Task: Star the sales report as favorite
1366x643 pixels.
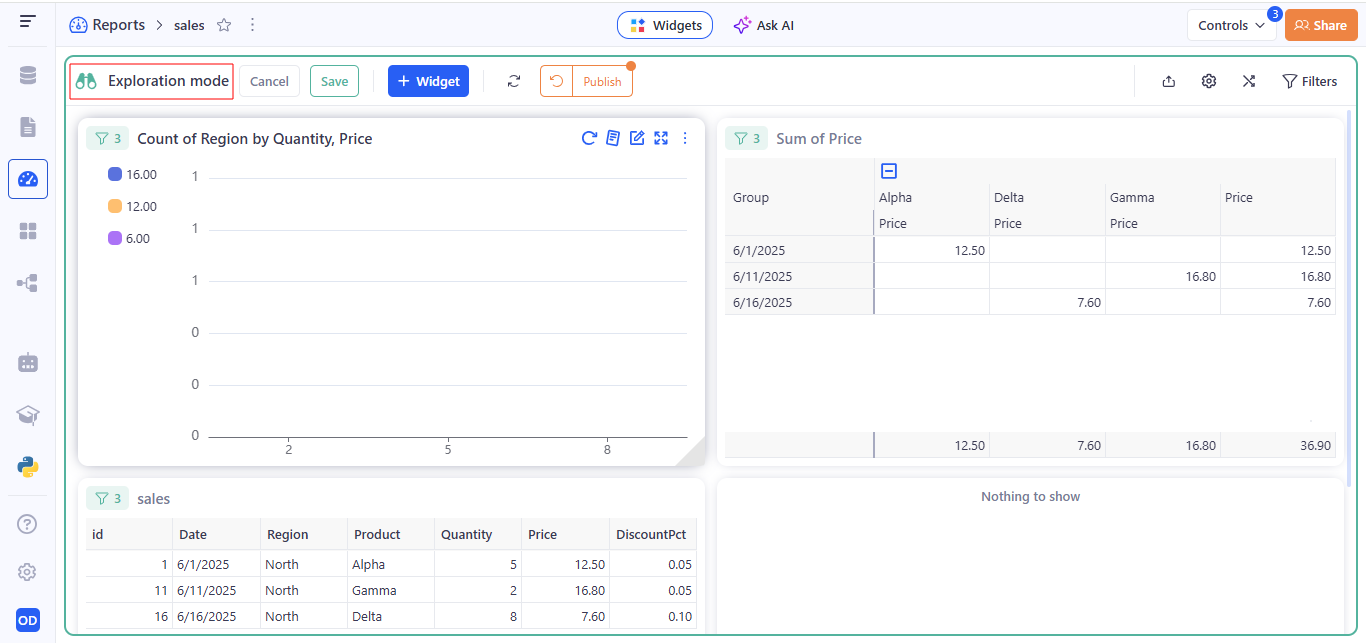Action: [x=224, y=24]
